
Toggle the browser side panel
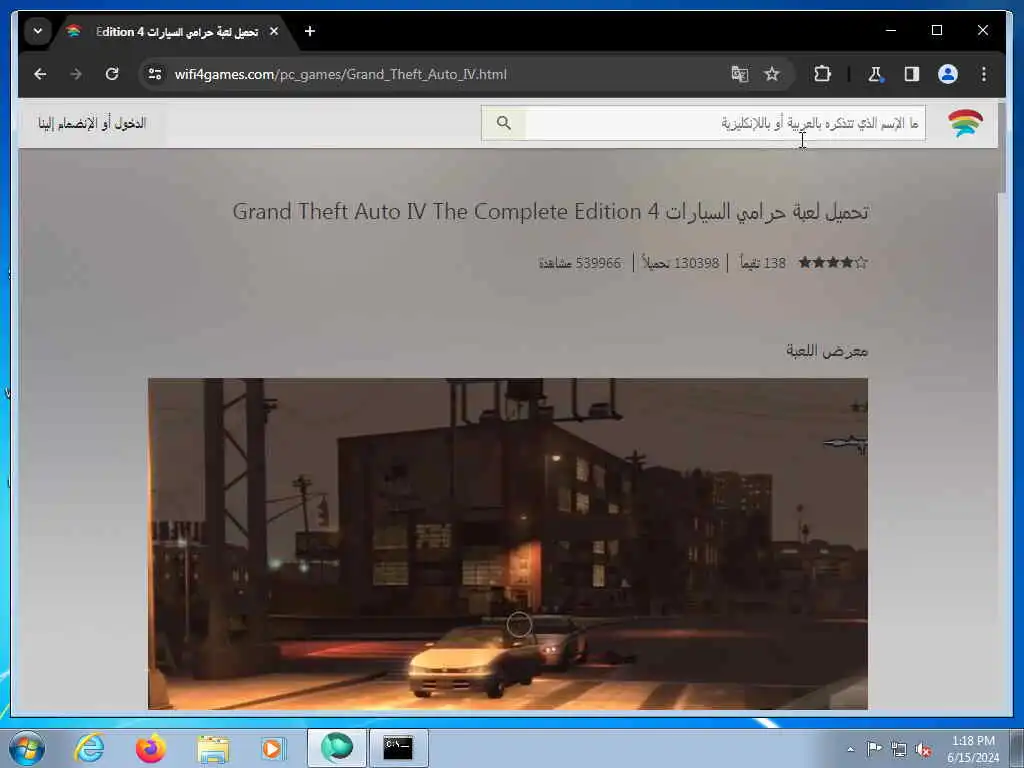point(912,74)
